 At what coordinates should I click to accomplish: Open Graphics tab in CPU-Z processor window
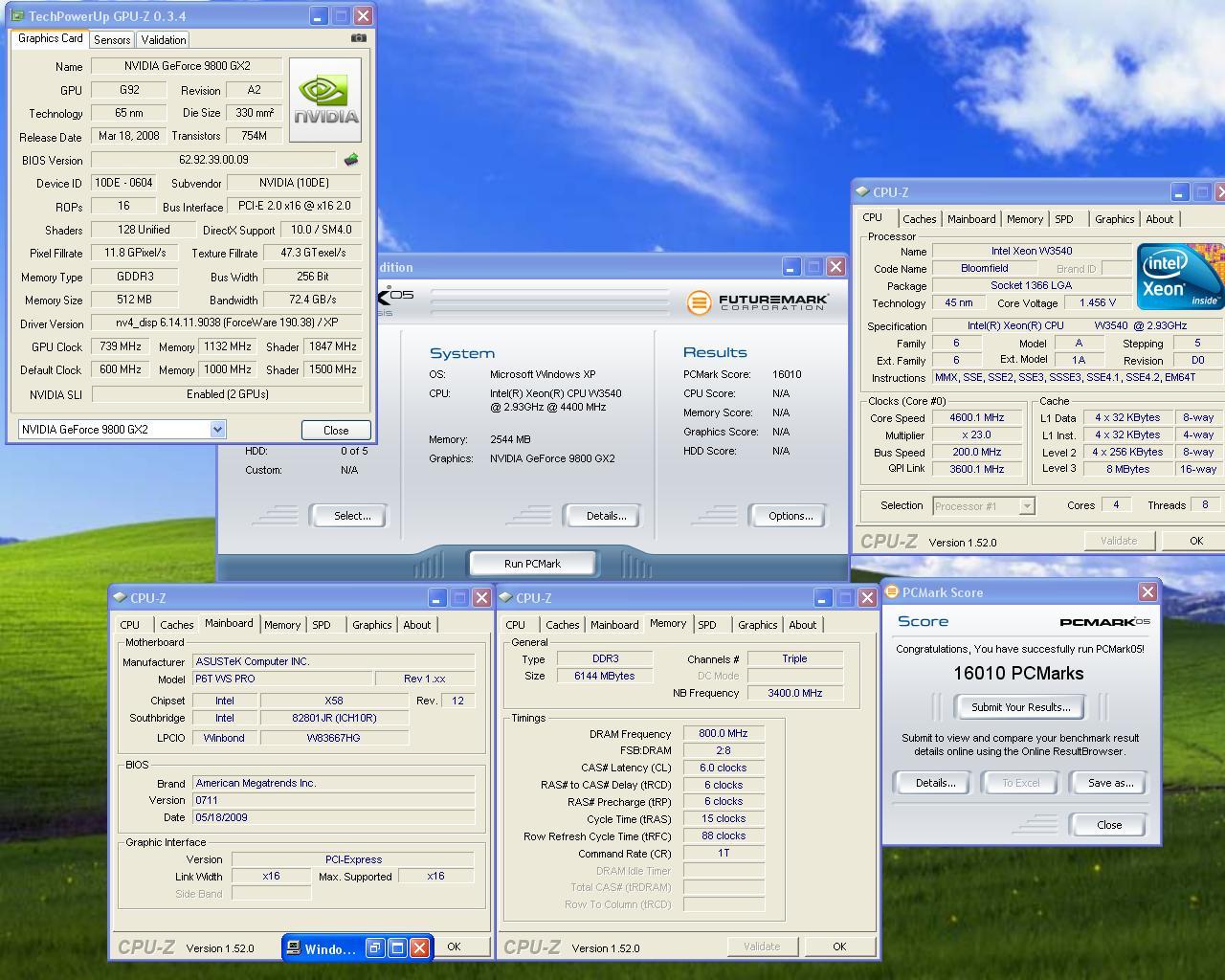click(1115, 219)
